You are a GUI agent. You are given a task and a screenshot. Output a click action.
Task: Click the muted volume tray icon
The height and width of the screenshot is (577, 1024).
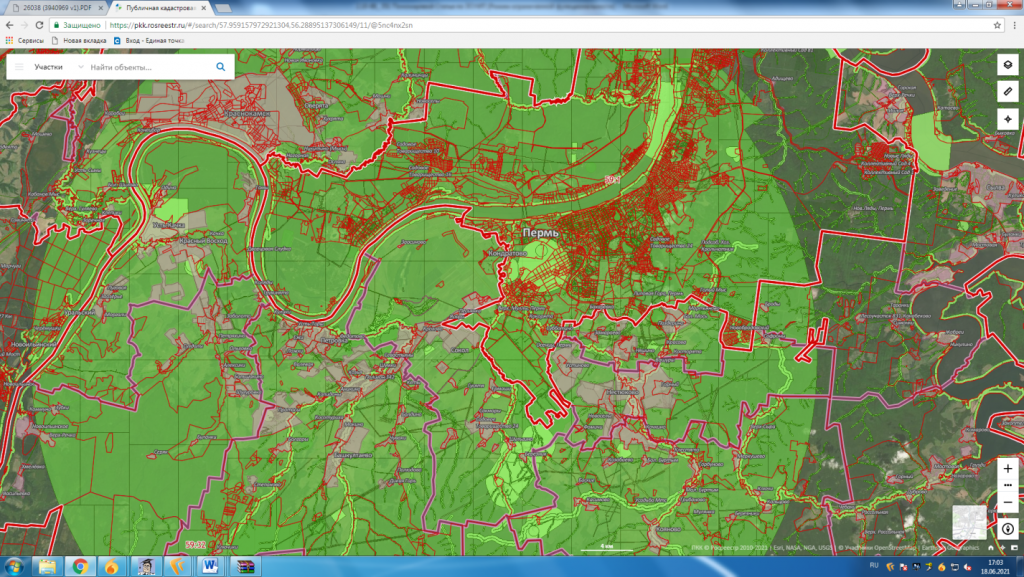pos(967,567)
